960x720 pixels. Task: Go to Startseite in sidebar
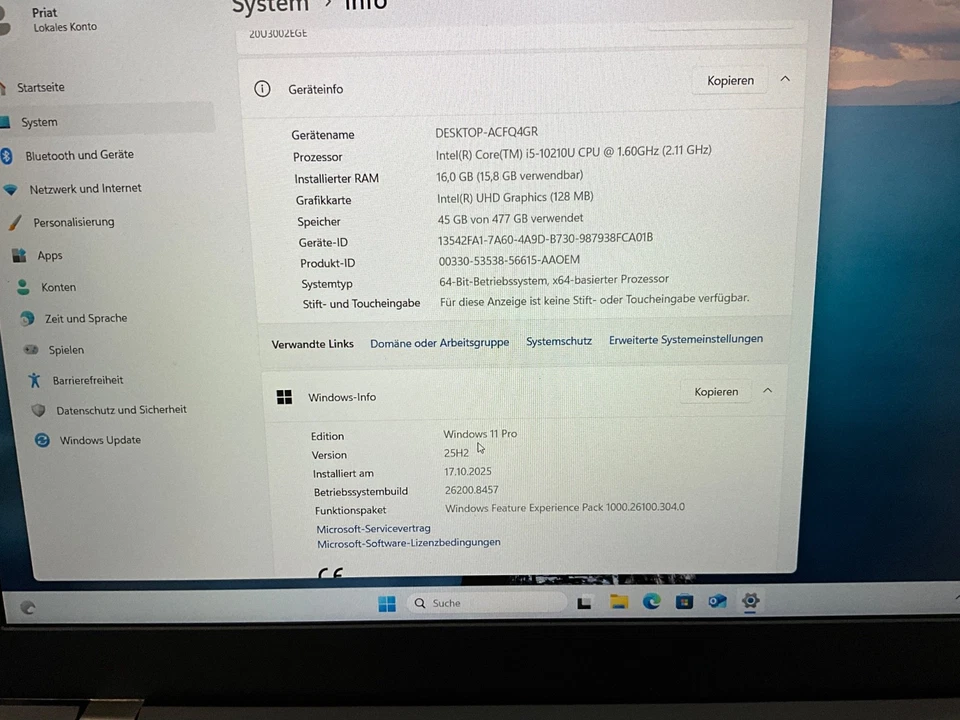pyautogui.click(x=40, y=88)
